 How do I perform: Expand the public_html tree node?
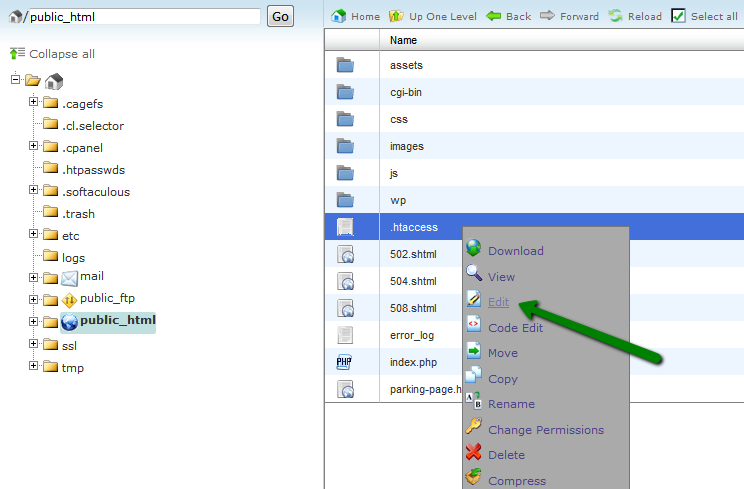coord(33,321)
